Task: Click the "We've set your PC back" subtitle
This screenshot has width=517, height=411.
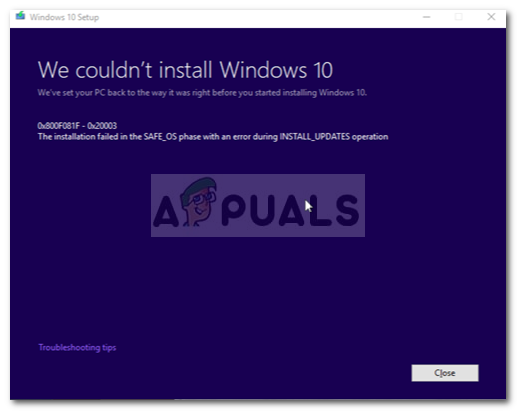Action: pyautogui.click(x=202, y=92)
